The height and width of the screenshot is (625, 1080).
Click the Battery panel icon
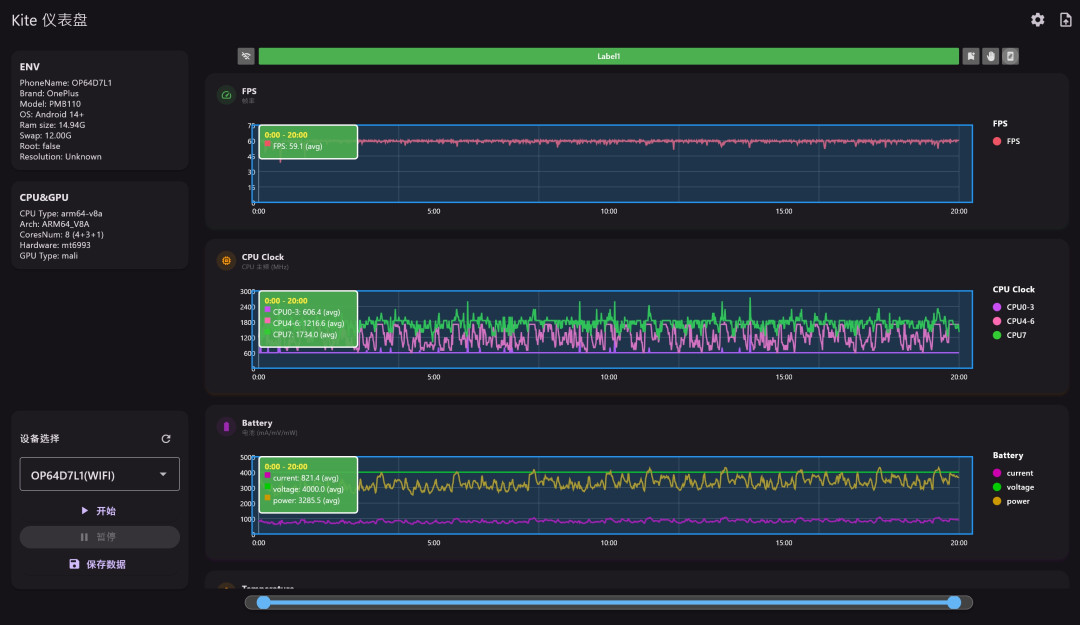coord(226,427)
